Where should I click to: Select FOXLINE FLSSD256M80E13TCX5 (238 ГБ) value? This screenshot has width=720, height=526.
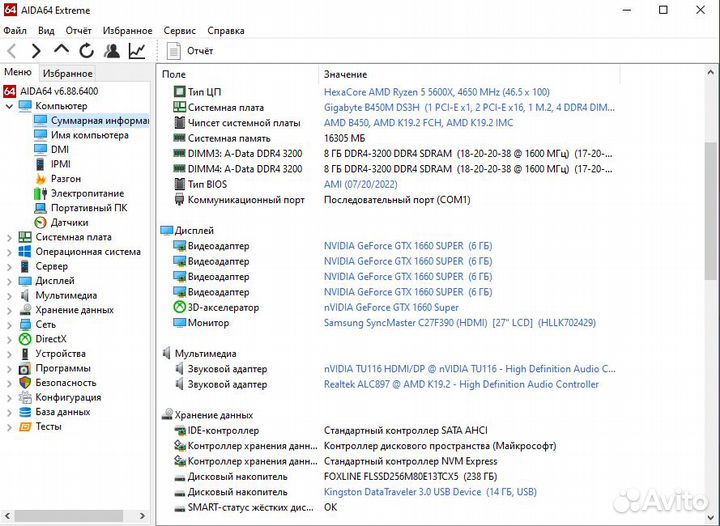pos(411,476)
